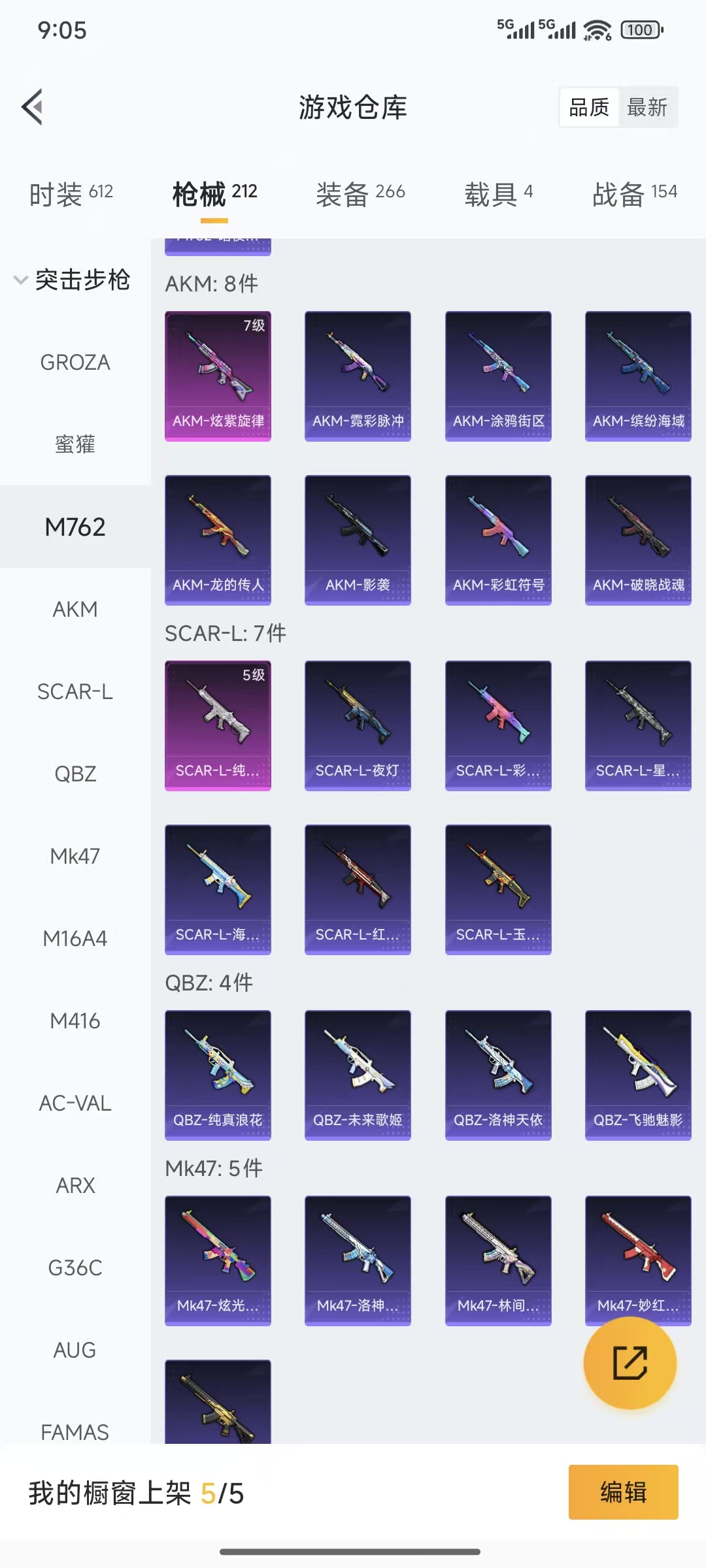
Task: Open the 战备 154 tab
Action: (635, 194)
